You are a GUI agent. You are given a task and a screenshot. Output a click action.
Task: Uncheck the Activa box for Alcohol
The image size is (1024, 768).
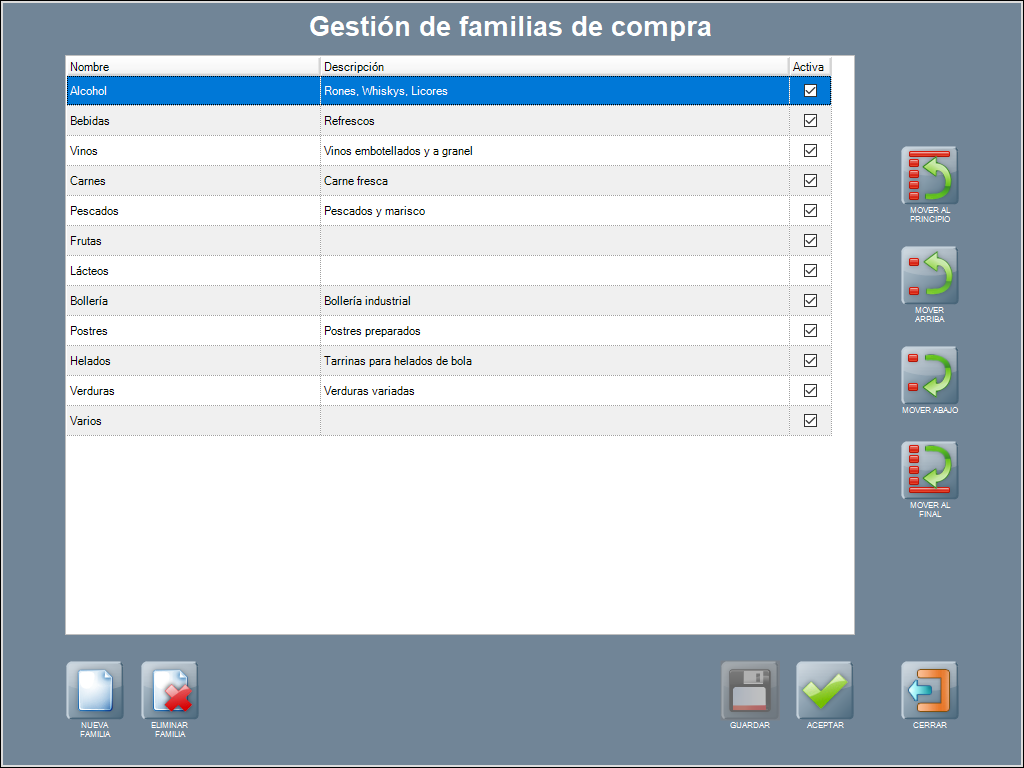(x=810, y=91)
